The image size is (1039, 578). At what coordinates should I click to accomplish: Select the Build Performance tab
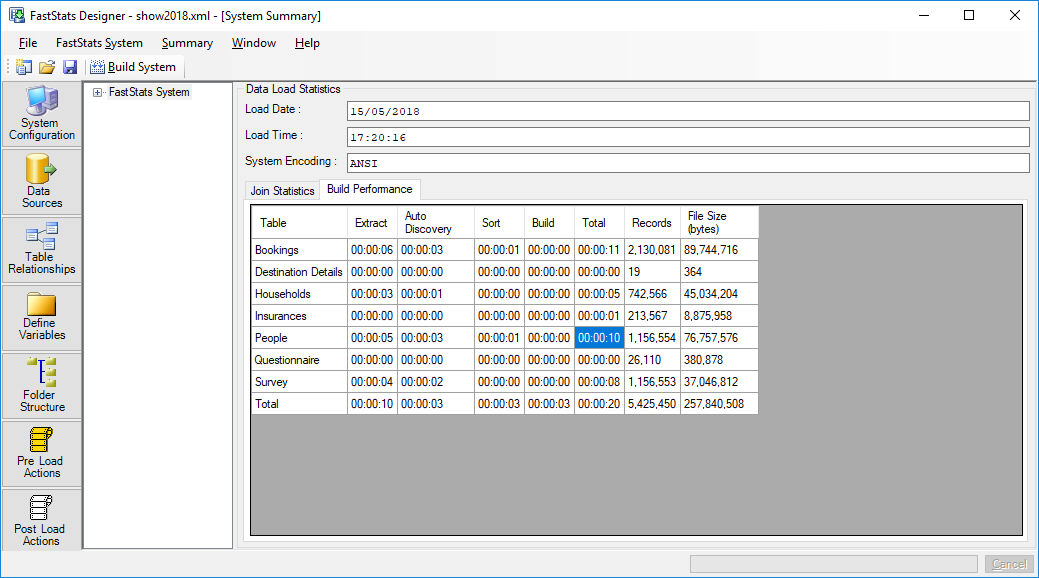[x=370, y=189]
